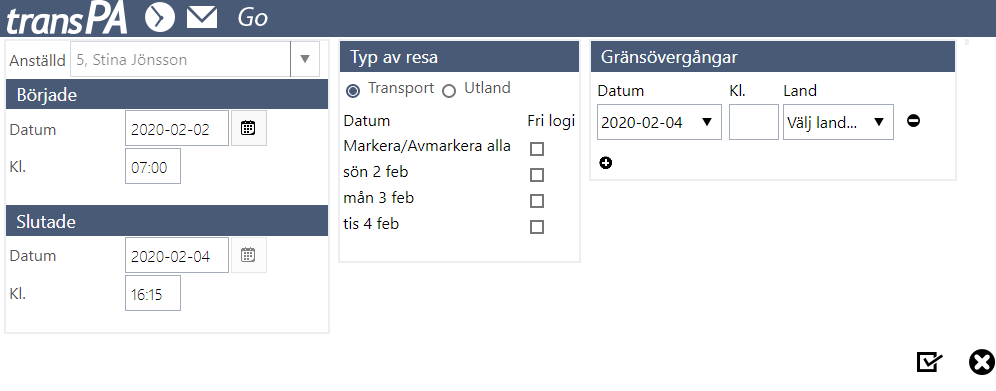Image resolution: width=996 pixels, height=391 pixels.
Task: Toggle Markera/Avmarkera alla checkbox
Action: click(537, 149)
